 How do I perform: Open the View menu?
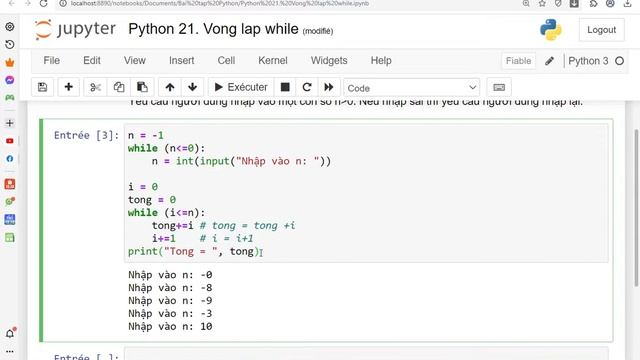[135, 60]
